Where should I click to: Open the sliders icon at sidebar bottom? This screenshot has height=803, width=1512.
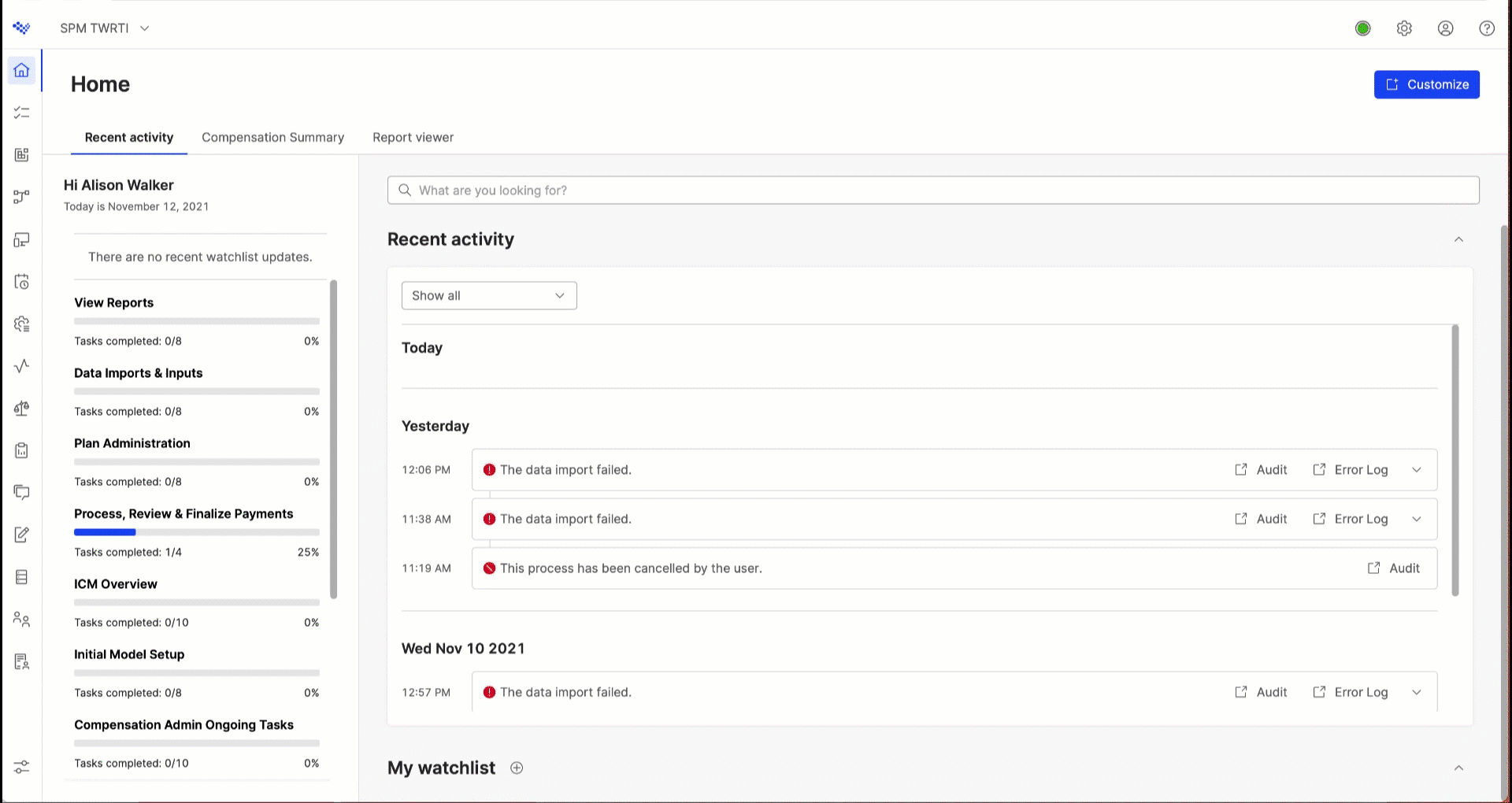click(21, 767)
